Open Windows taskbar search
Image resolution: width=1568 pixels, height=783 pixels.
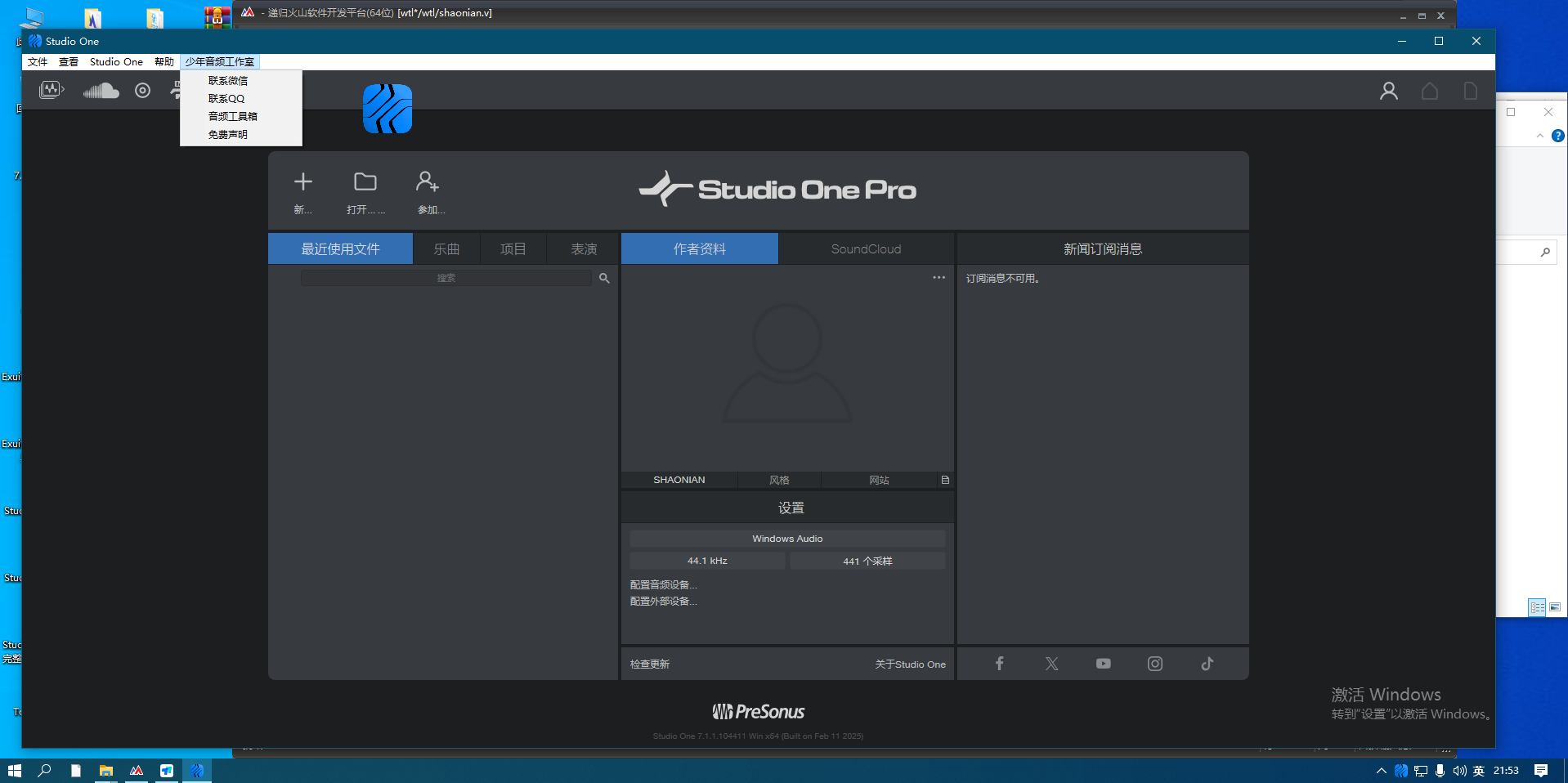pos(45,771)
